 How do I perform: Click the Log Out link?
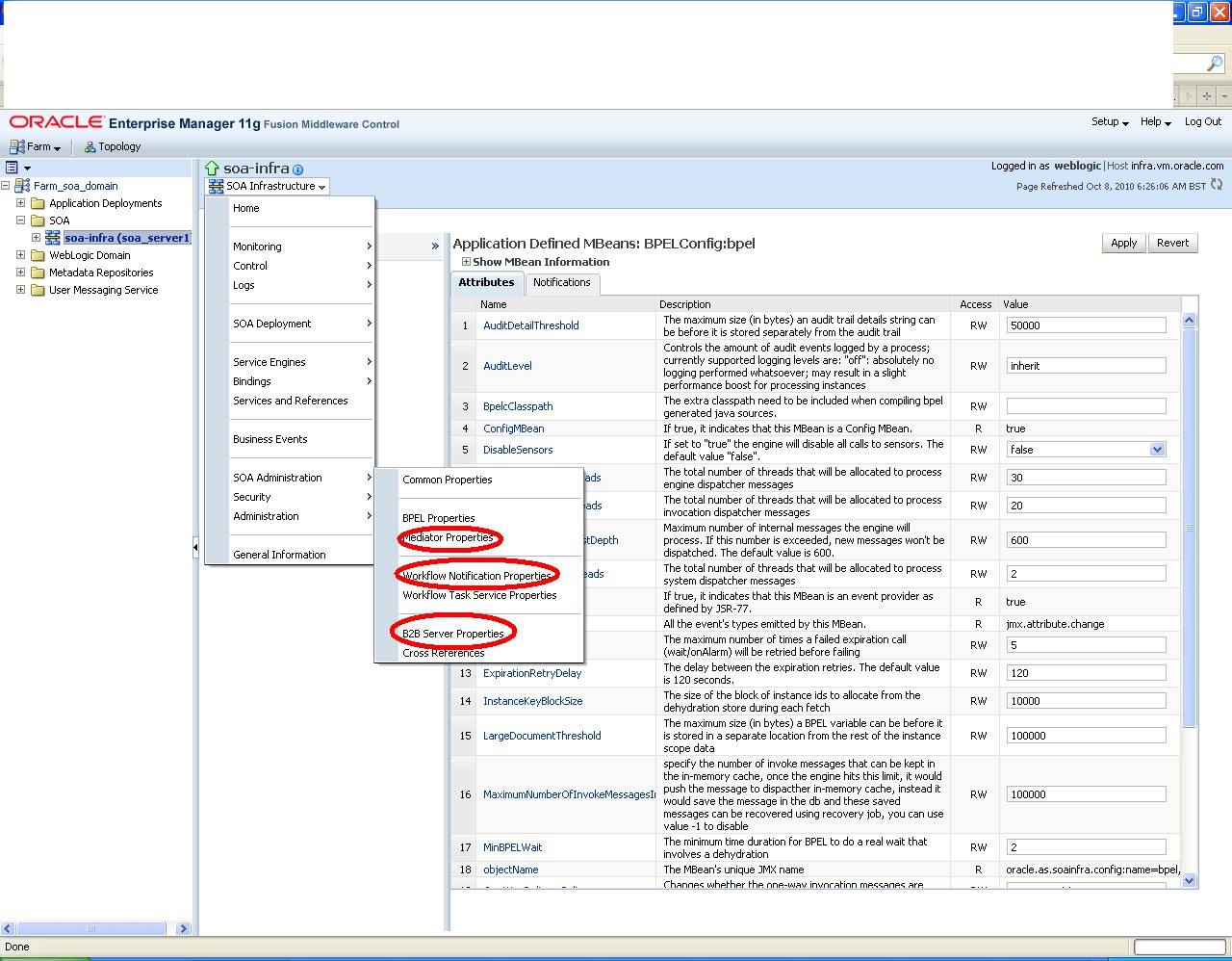click(1202, 122)
